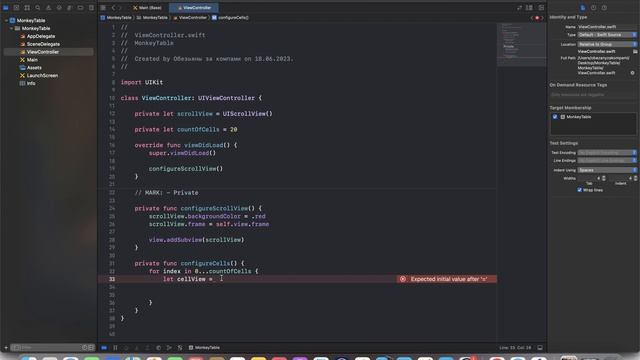Screen dimensions: 640x360
Task: Select Main storyboard in the navigator
Action: pos(32,60)
